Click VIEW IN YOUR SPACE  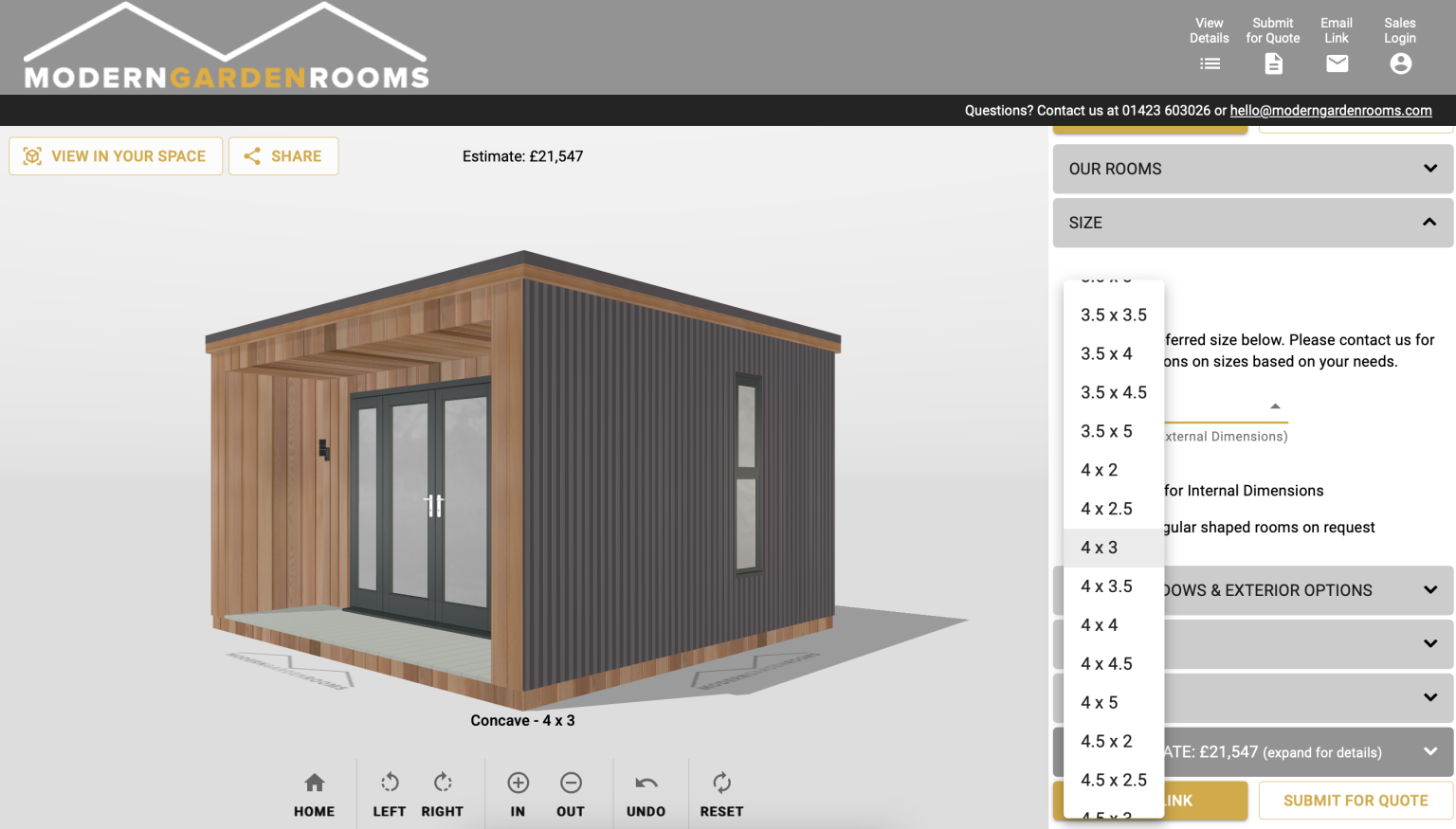point(115,155)
